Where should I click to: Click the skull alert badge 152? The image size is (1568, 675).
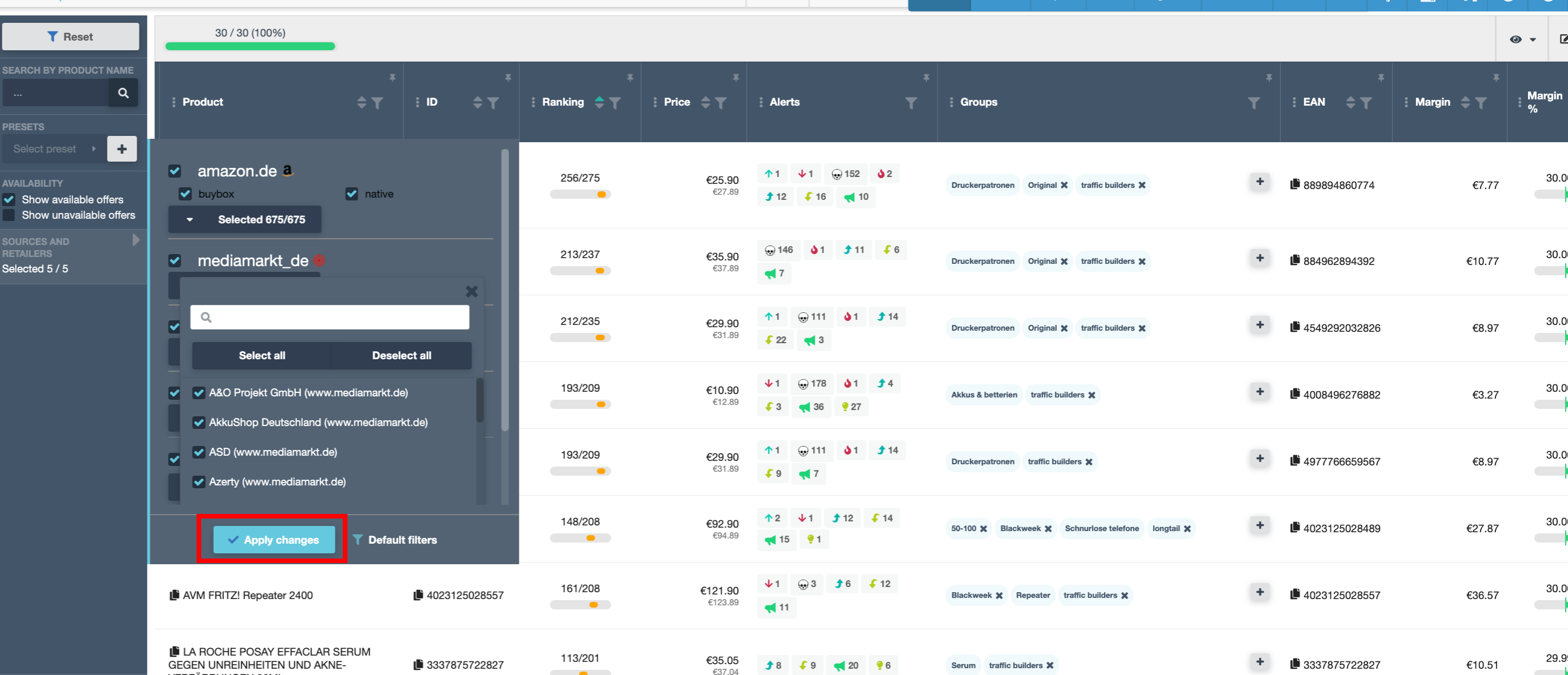tap(846, 173)
